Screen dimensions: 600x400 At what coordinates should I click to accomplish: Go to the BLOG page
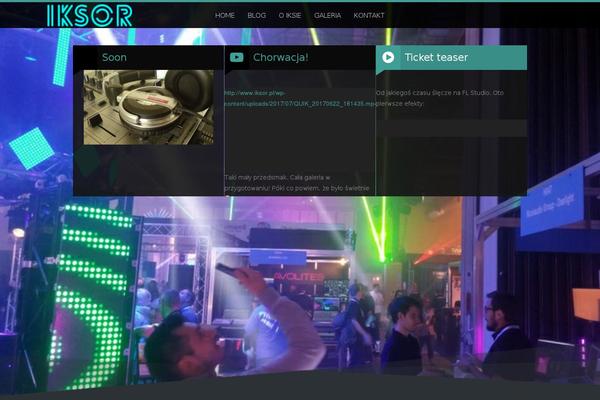point(256,15)
